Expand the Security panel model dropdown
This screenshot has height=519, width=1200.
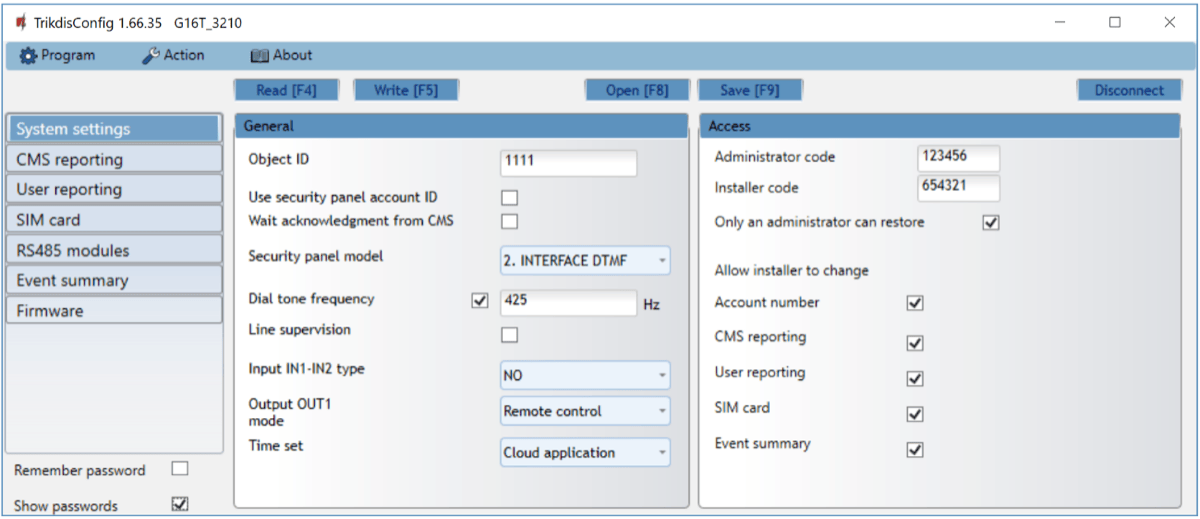tap(585, 261)
